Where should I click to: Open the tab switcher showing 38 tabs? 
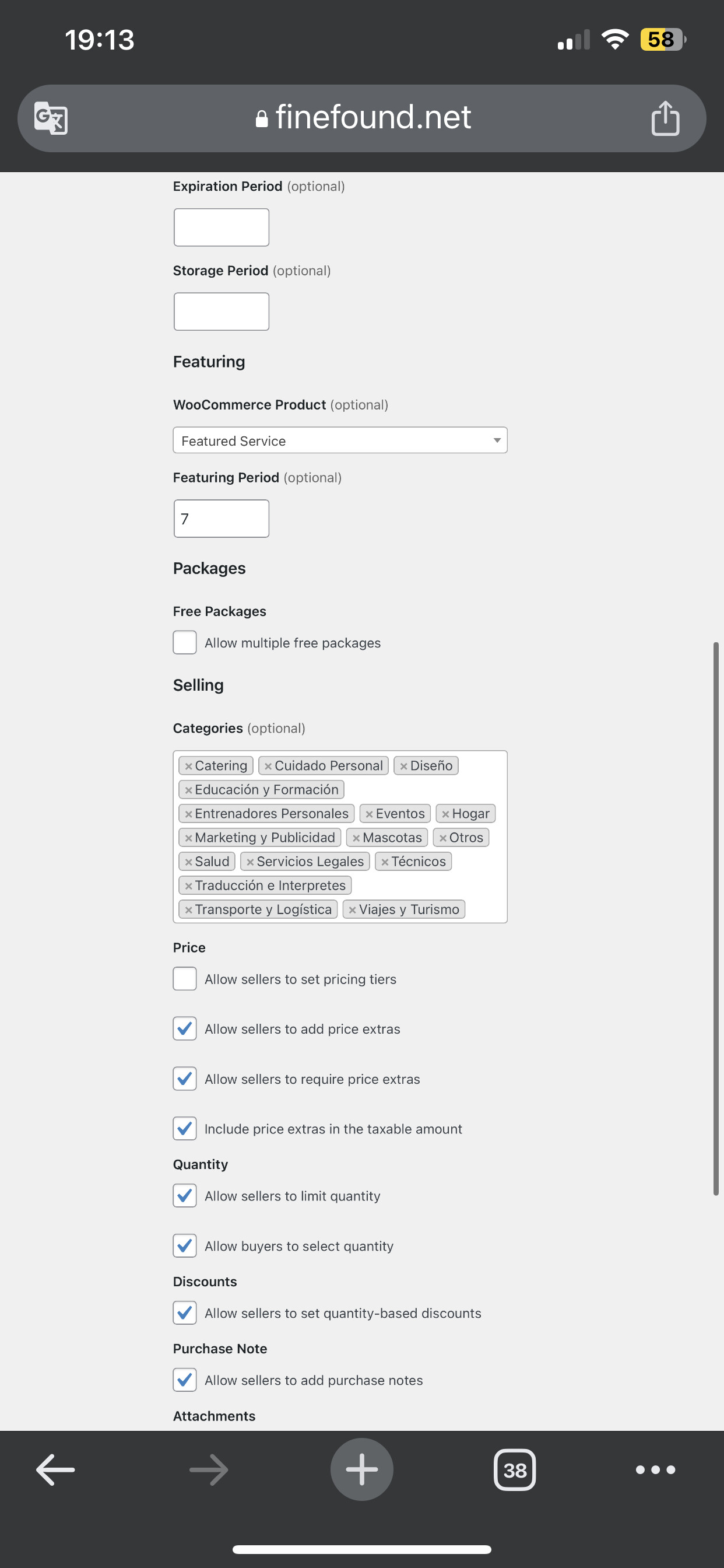tap(515, 1469)
